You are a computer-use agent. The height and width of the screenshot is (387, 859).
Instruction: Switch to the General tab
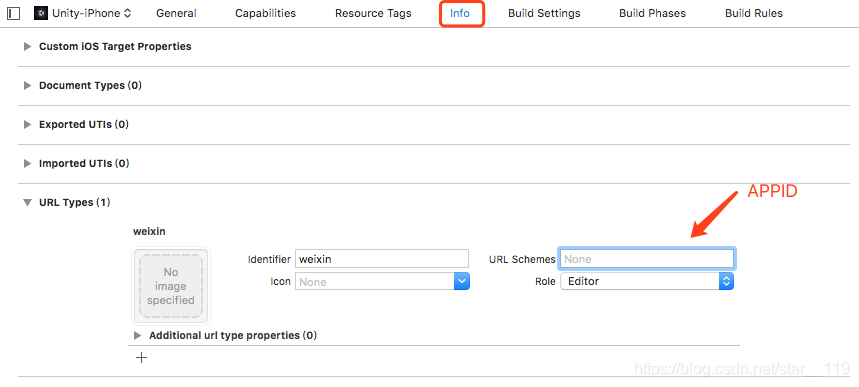[x=176, y=13]
